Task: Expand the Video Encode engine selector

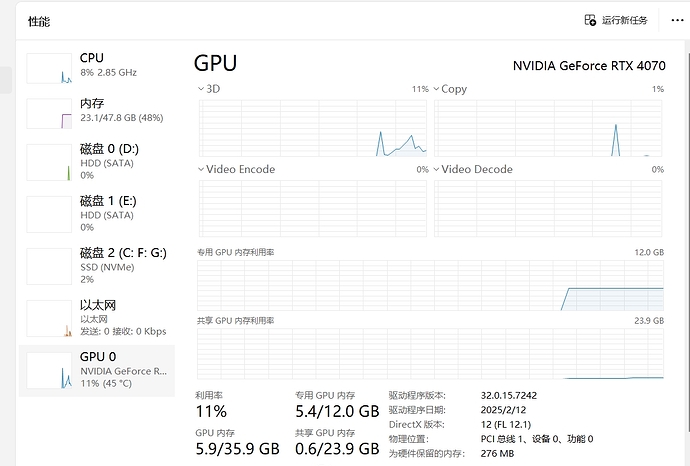Action: click(x=202, y=170)
